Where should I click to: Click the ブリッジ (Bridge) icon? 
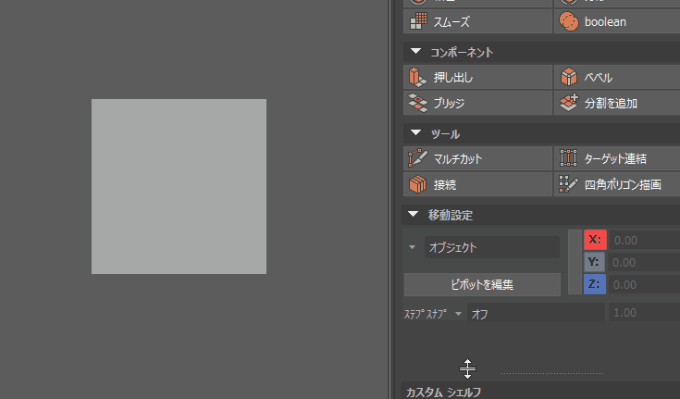[x=418, y=103]
